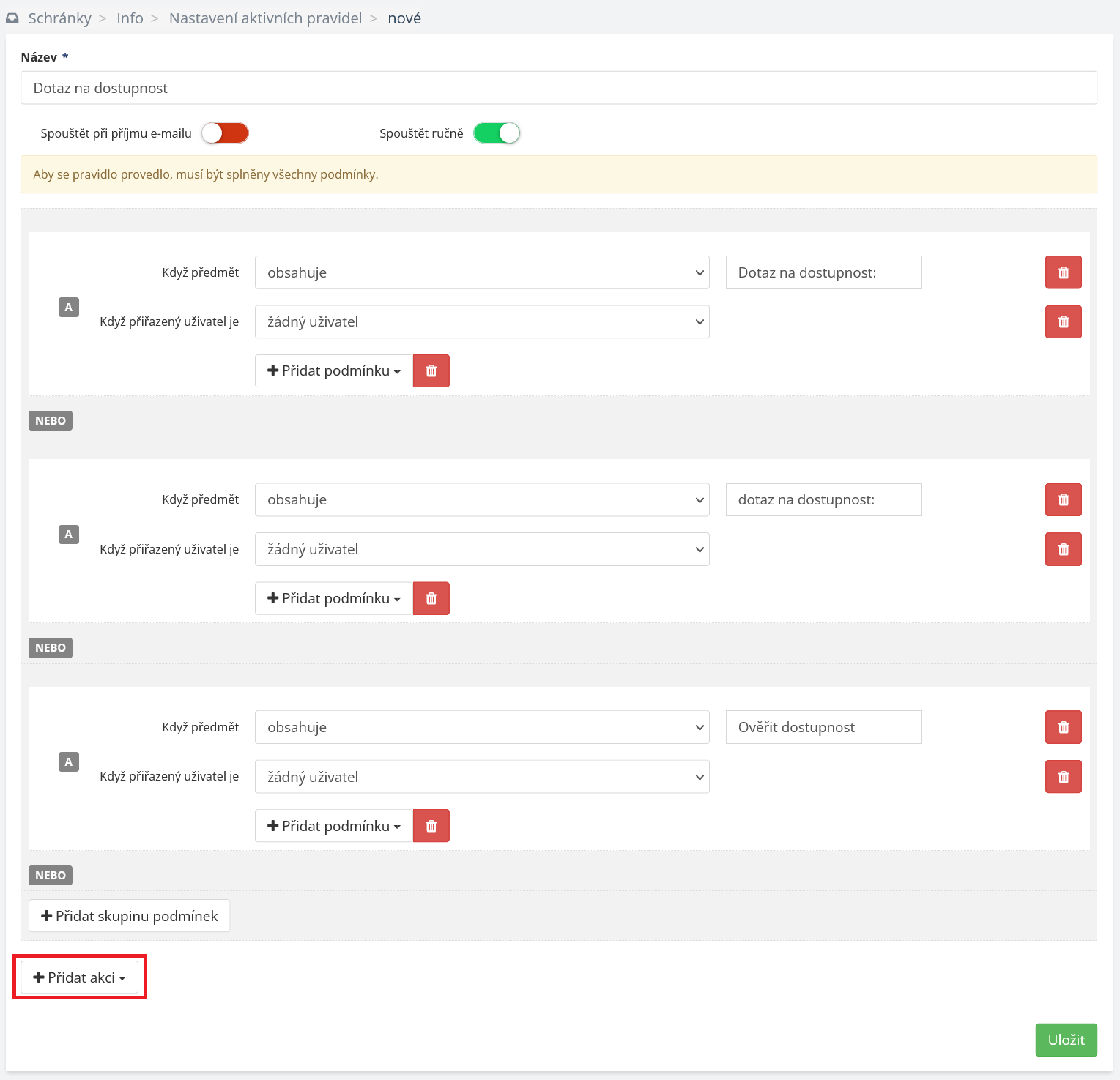Delete the 'dotaz na dostupnost:' lowercase subject condition
Screen dimensions: 1120x1080
point(1063,499)
